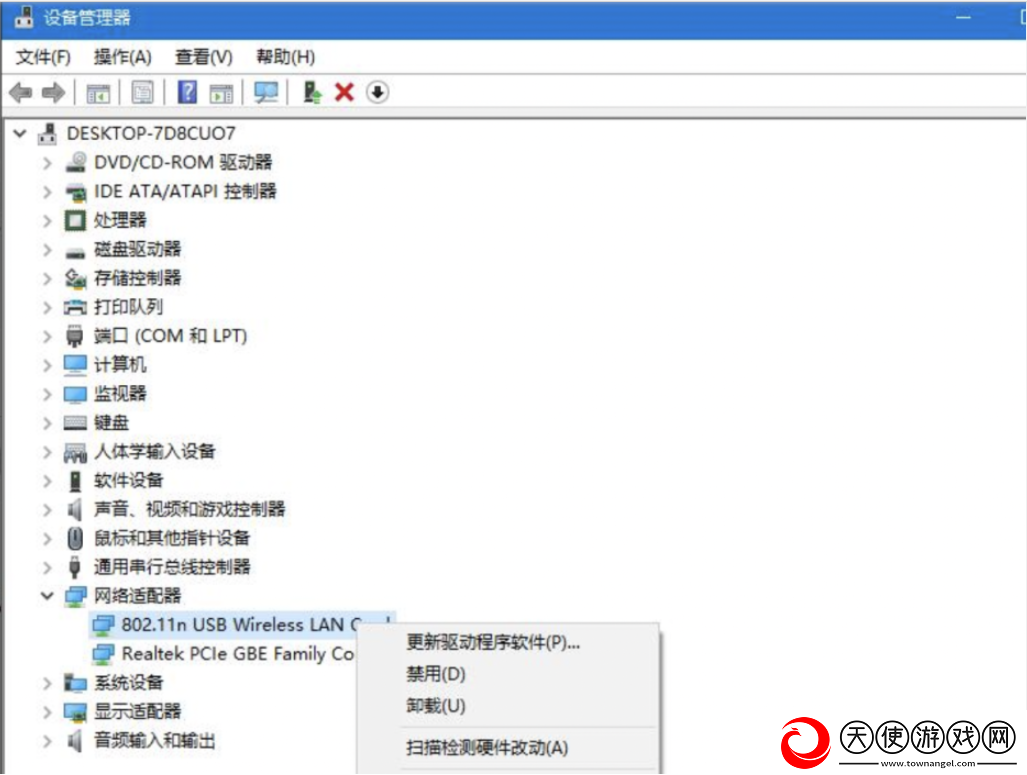Viewport: 1027px width, 775px height.
Task: Click the 计算机 monitor icon
Action: click(x=75, y=365)
